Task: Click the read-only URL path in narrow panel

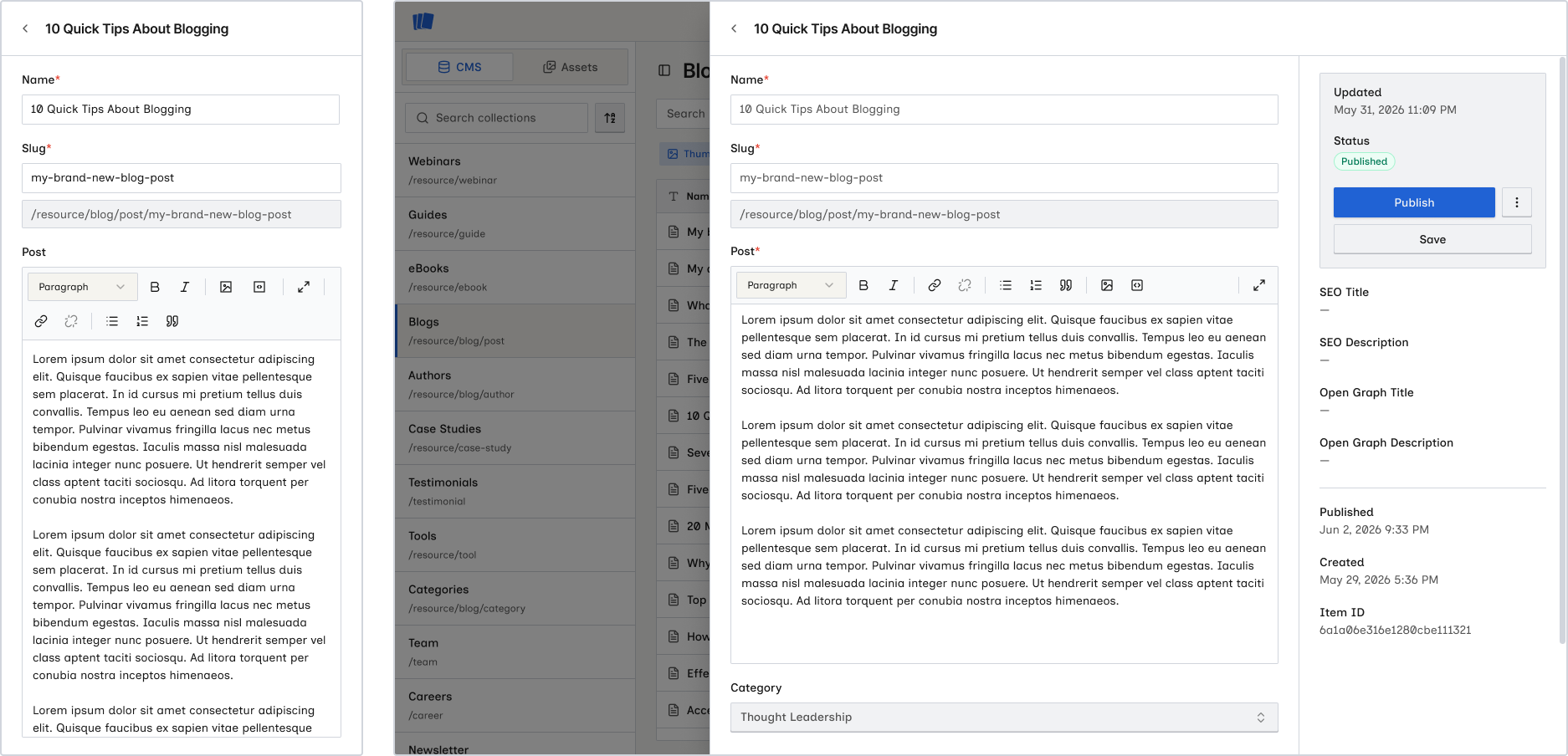Action: (x=182, y=214)
